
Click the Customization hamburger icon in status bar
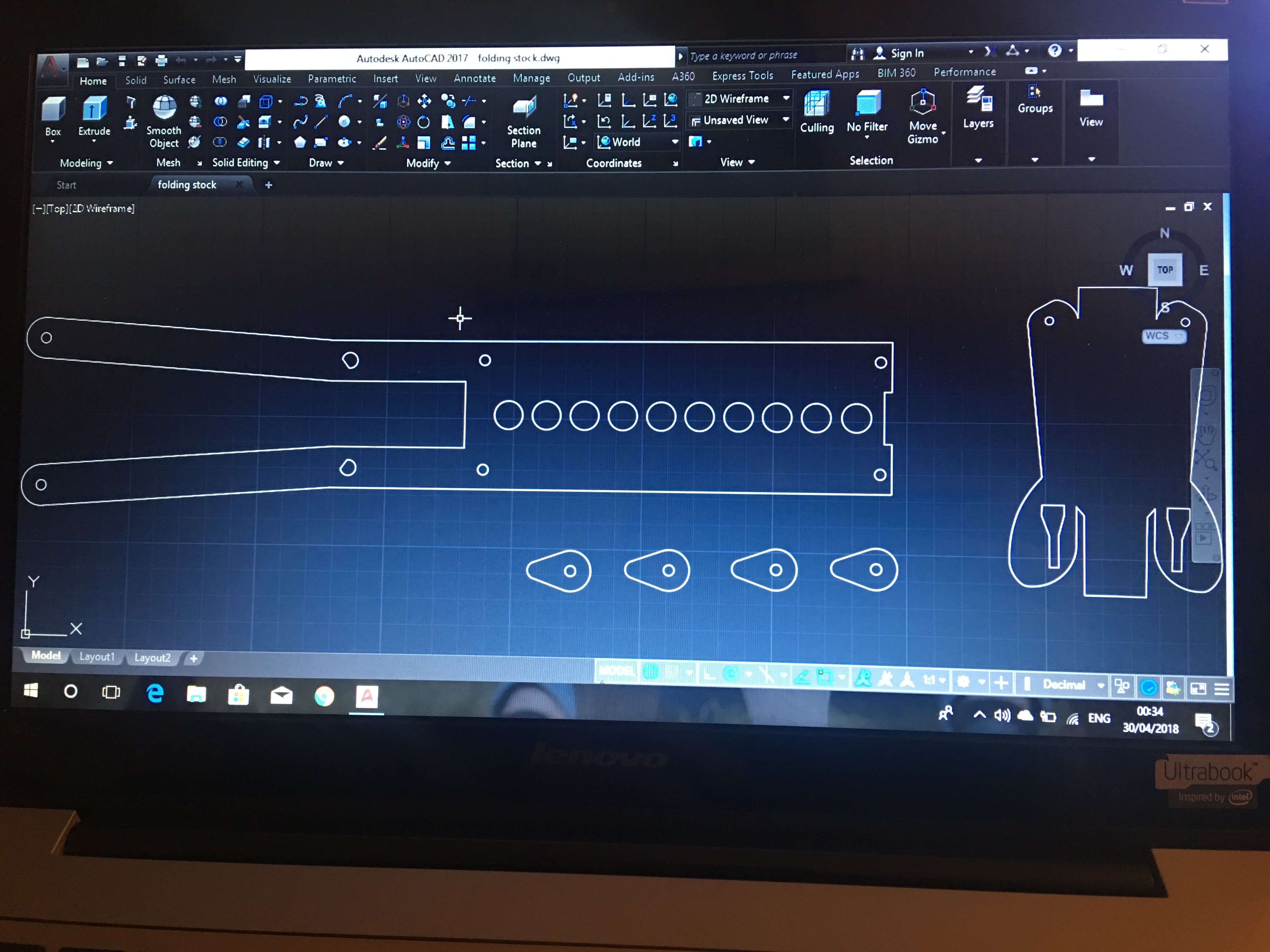click(x=1222, y=689)
